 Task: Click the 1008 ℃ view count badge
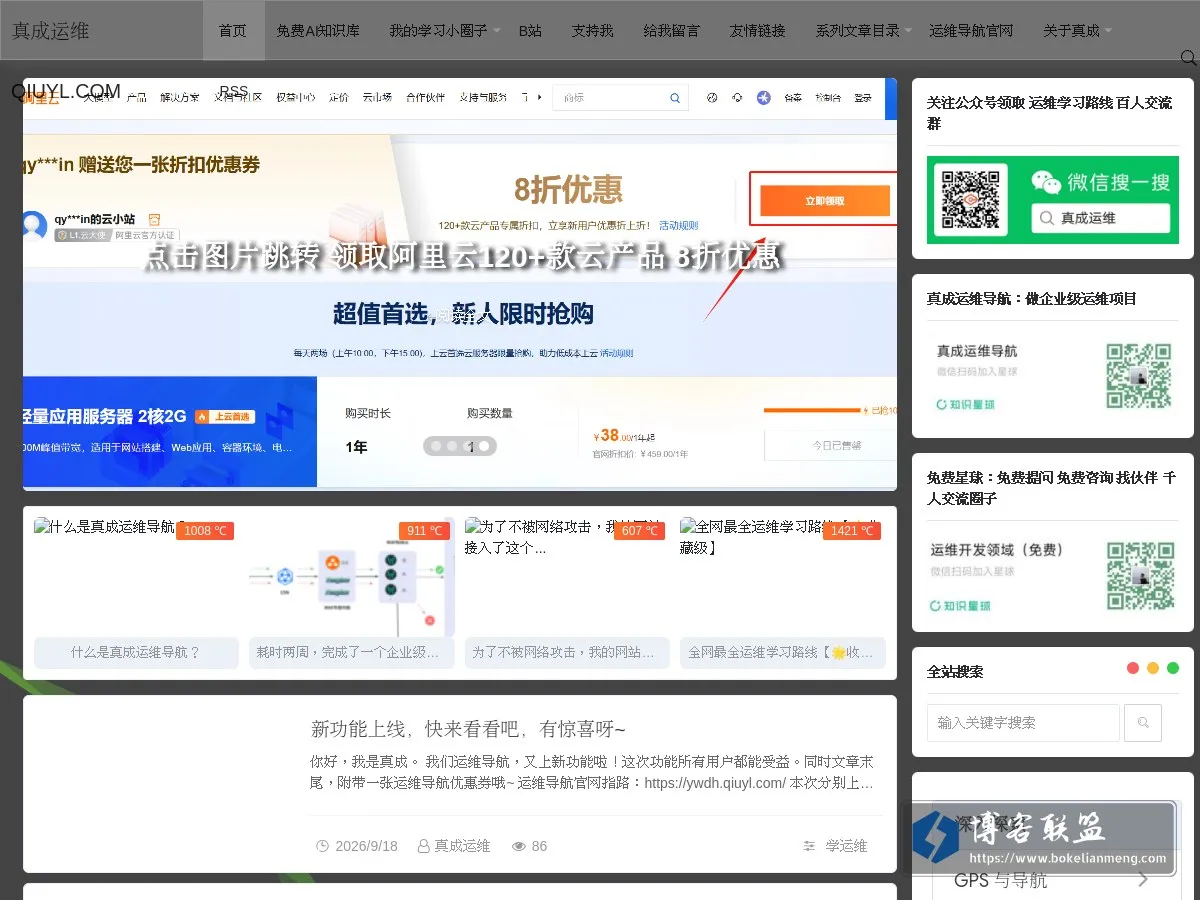click(205, 531)
